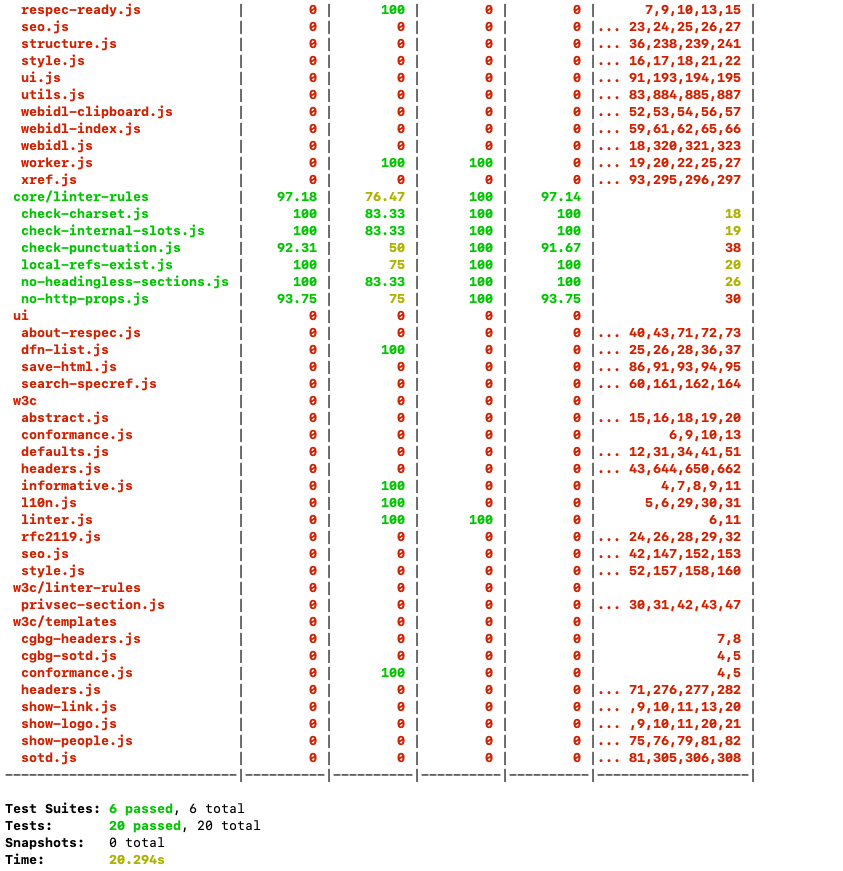Click the 100 functions value for worker.js

click(x=480, y=163)
